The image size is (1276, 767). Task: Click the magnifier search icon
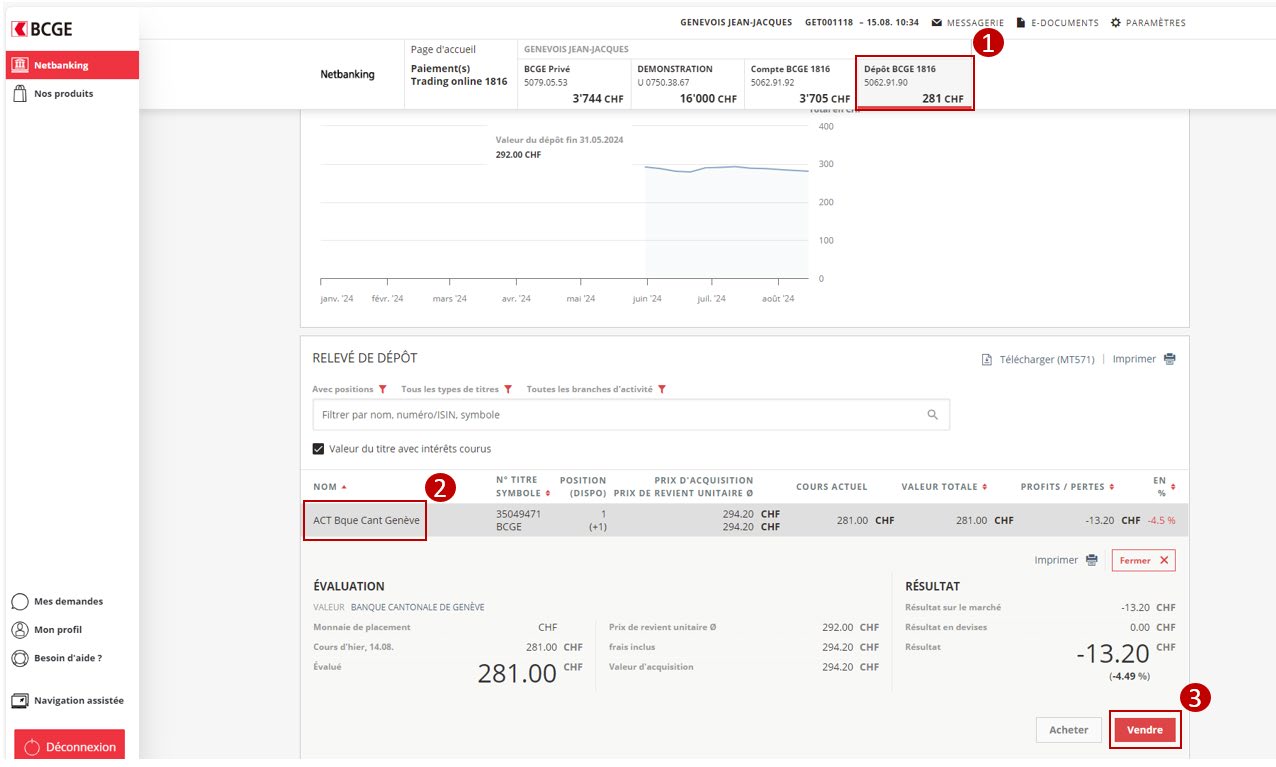(933, 414)
